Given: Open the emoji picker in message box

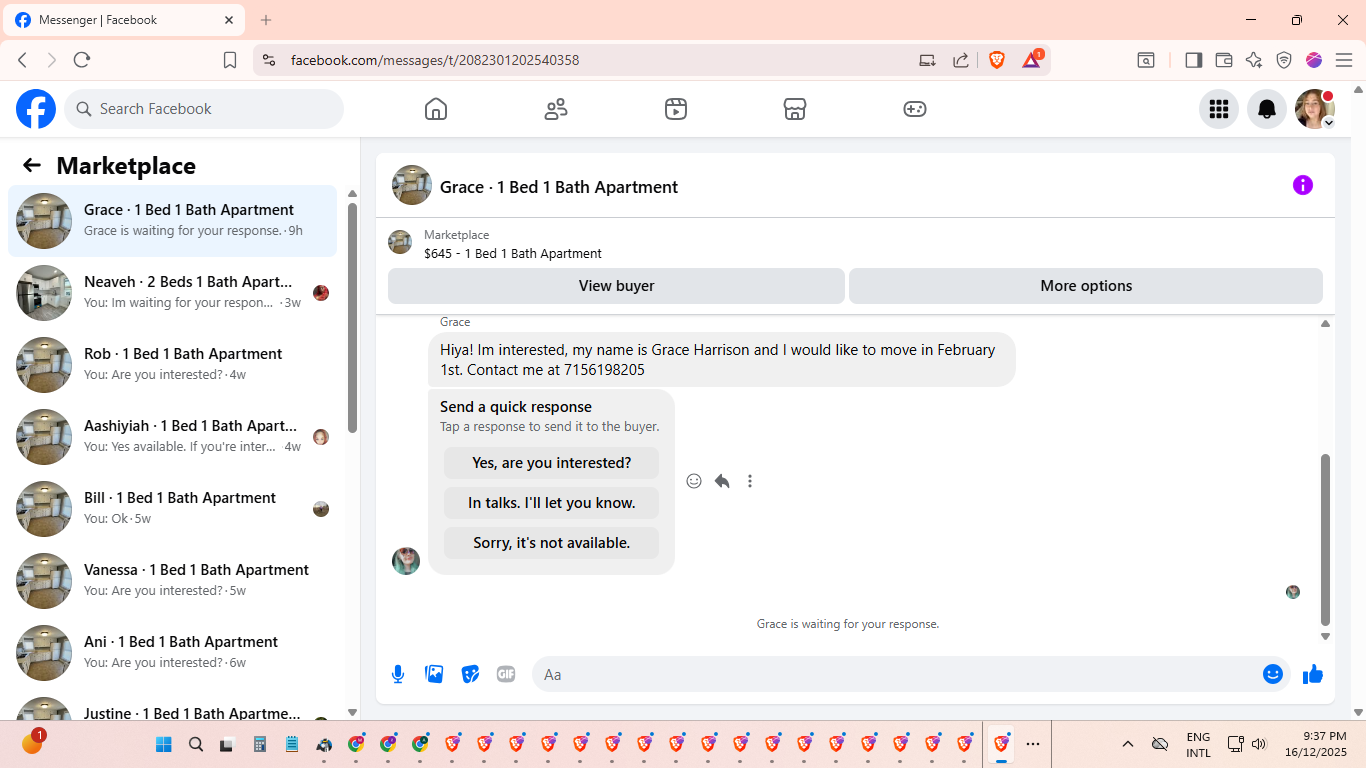Looking at the screenshot, I should [1273, 674].
